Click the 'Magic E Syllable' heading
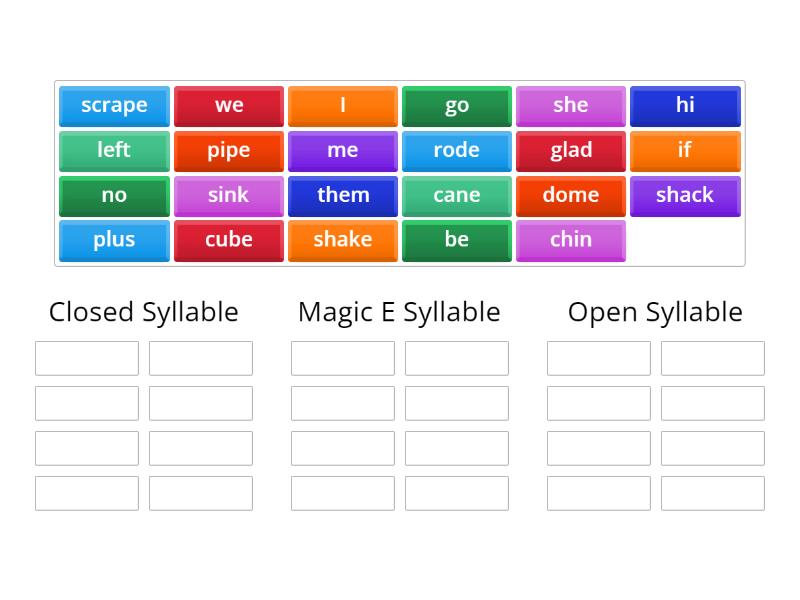Image resolution: width=800 pixels, height=600 pixels. (x=398, y=312)
